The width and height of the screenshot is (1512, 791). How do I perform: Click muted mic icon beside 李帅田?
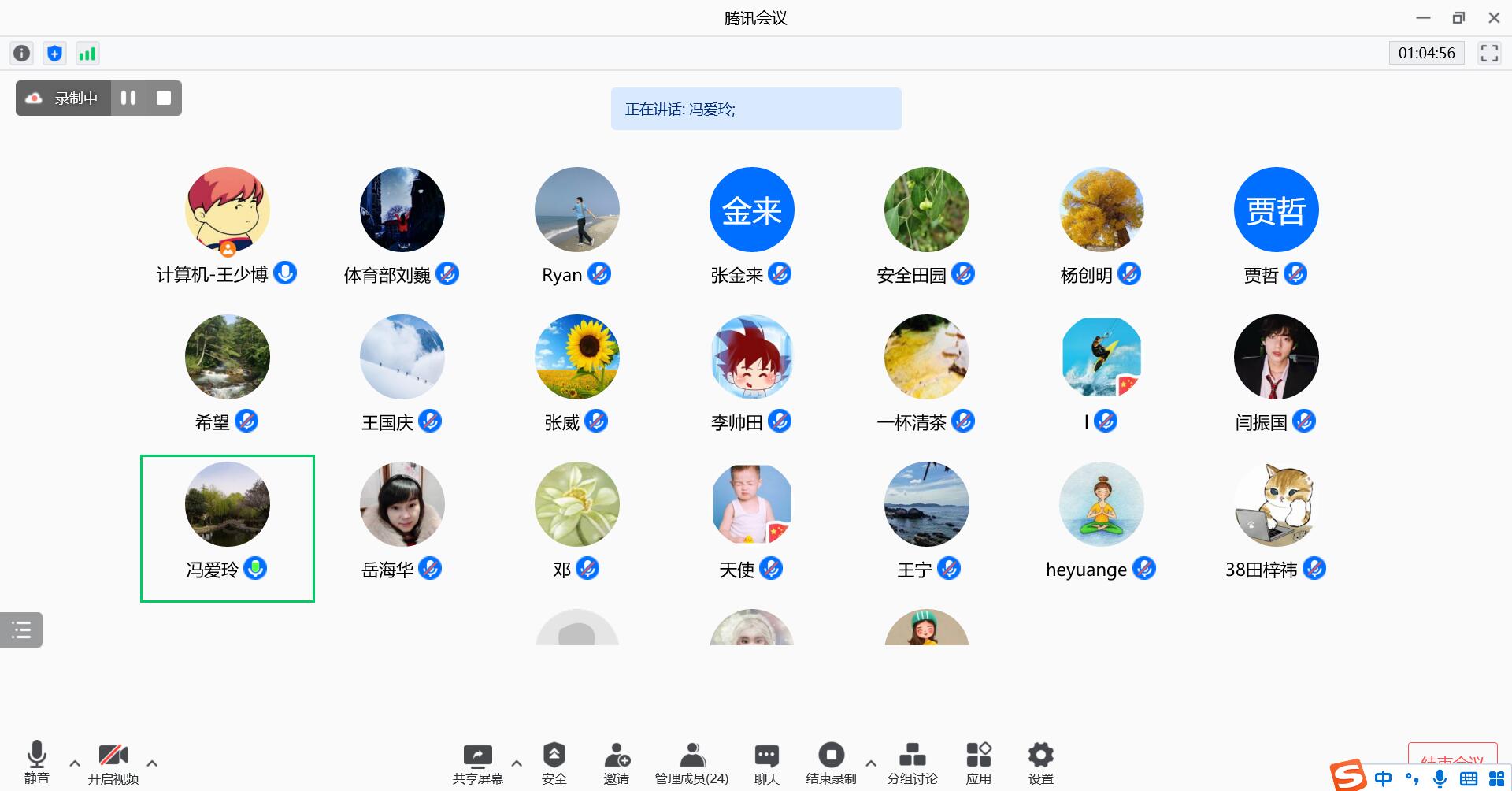[780, 421]
